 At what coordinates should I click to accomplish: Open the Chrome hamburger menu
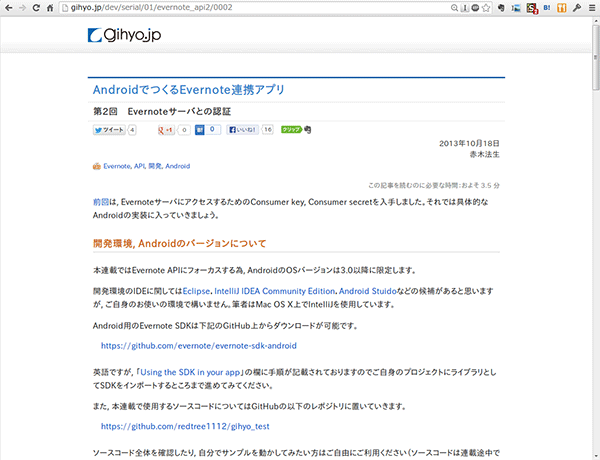click(x=592, y=8)
